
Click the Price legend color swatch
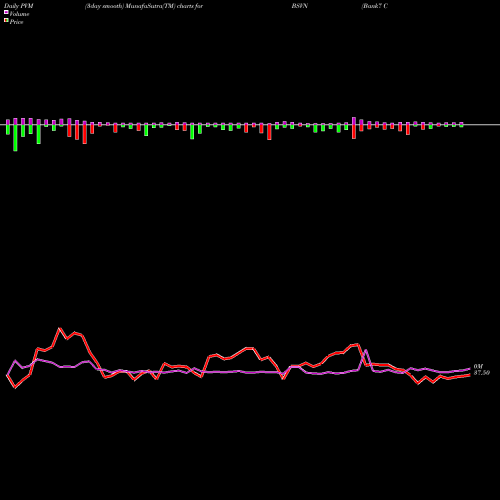[6, 21]
